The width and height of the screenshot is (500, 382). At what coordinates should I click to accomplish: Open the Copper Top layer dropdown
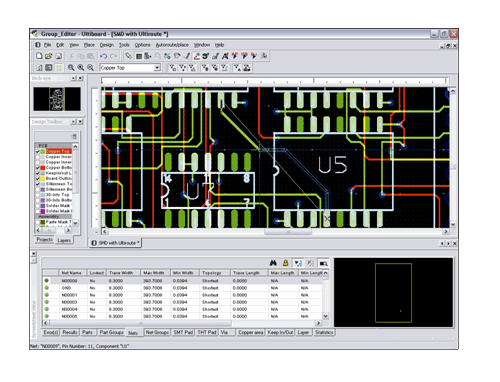(x=157, y=68)
